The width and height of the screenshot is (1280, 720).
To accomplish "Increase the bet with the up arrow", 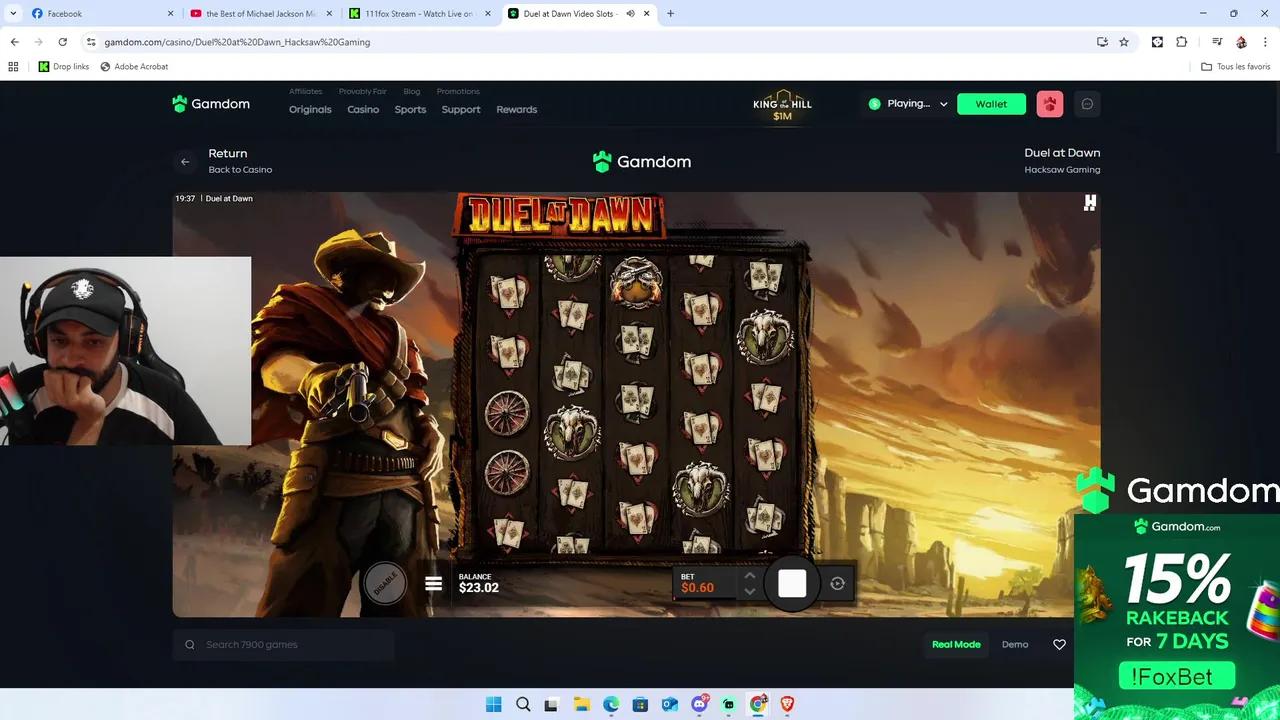I will coord(750,575).
